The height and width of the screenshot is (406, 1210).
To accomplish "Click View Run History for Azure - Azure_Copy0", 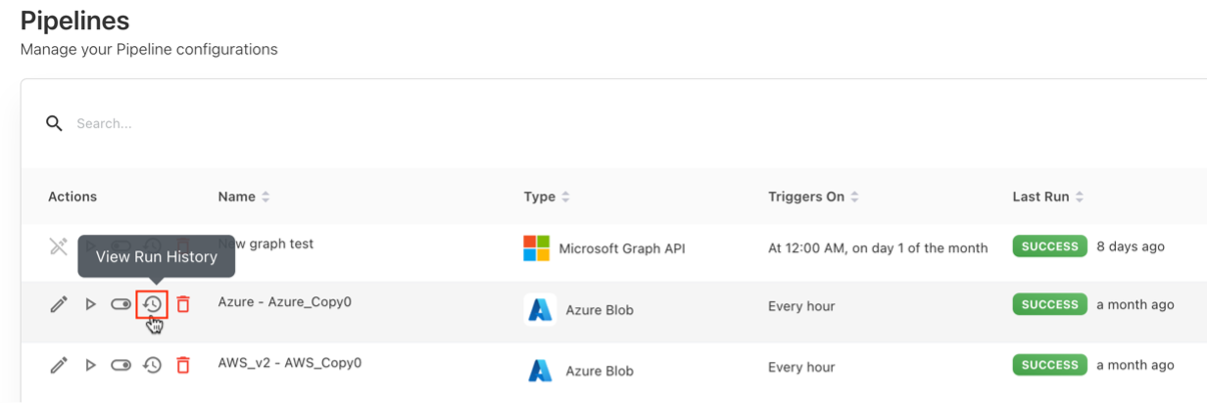I will pyautogui.click(x=152, y=304).
